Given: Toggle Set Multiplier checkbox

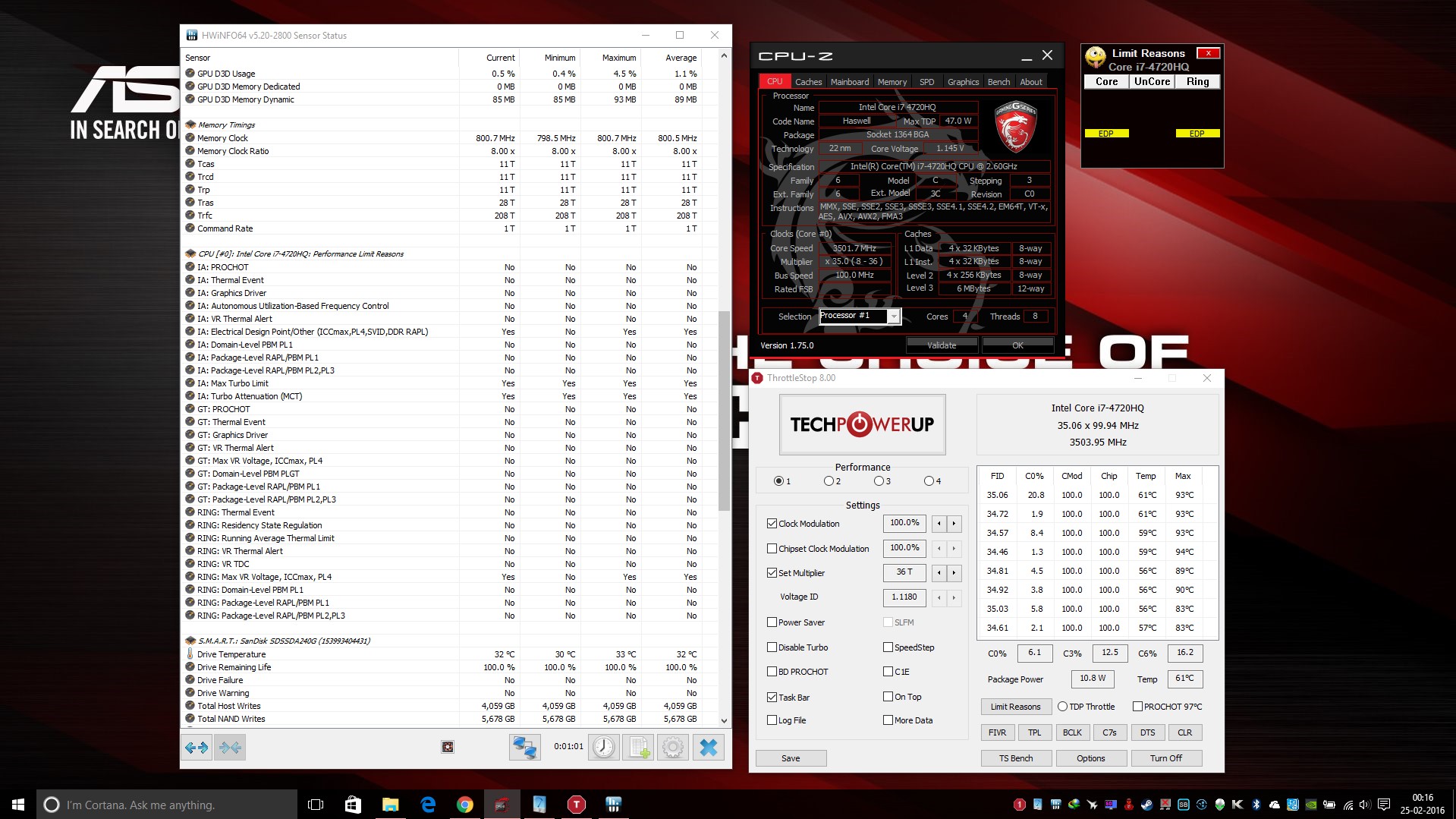Looking at the screenshot, I should coord(772,573).
